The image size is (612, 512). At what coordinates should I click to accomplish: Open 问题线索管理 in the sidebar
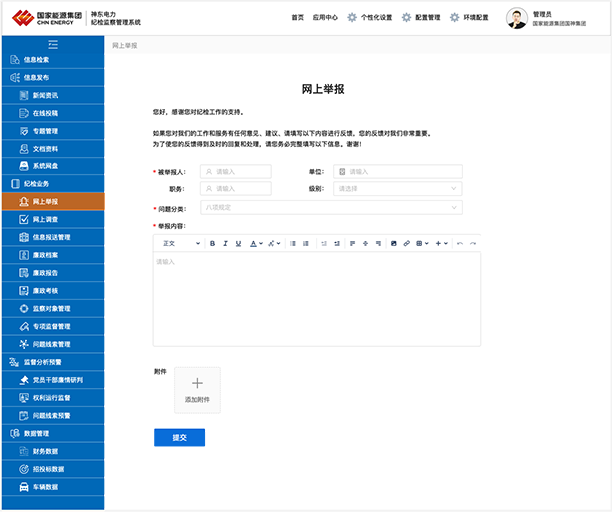[x=53, y=344]
